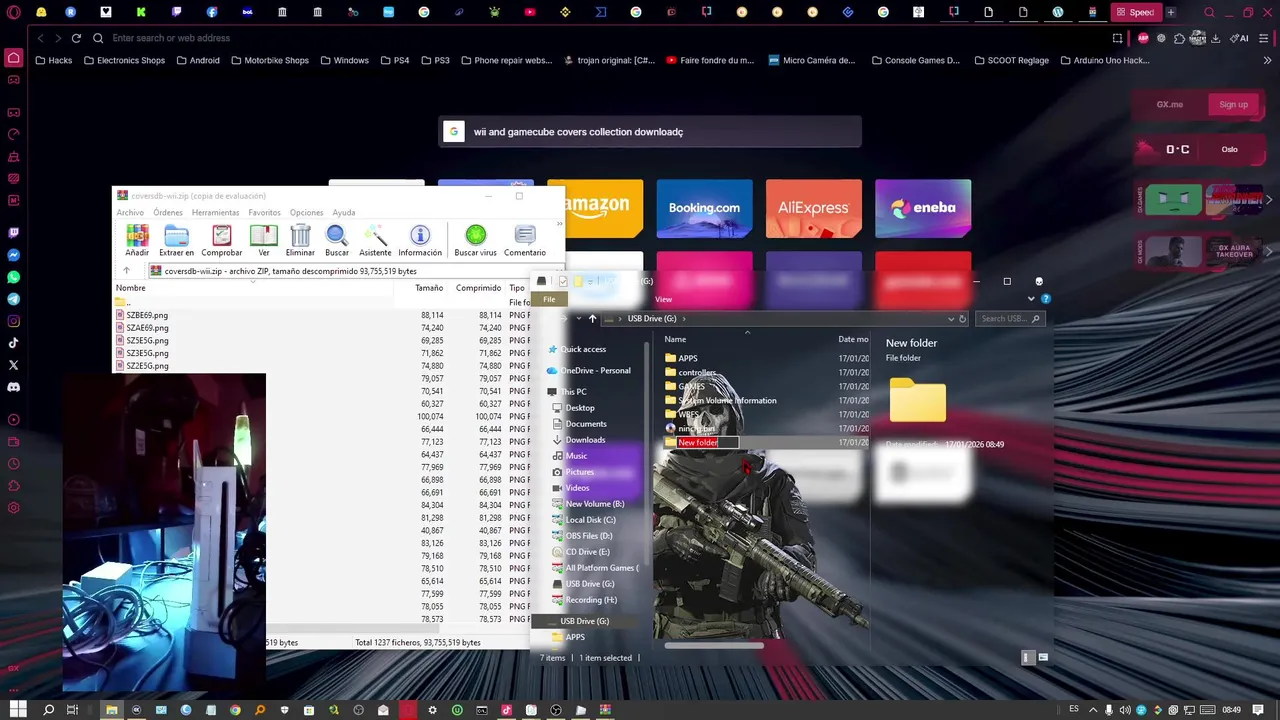Click the Eliminar trash icon in WinRAR
The width and height of the screenshot is (1280, 720).
(x=300, y=240)
